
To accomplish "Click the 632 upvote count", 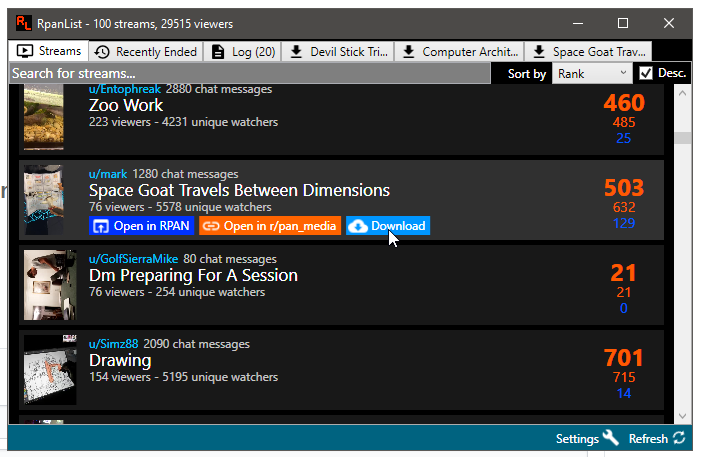I will click(x=624, y=207).
